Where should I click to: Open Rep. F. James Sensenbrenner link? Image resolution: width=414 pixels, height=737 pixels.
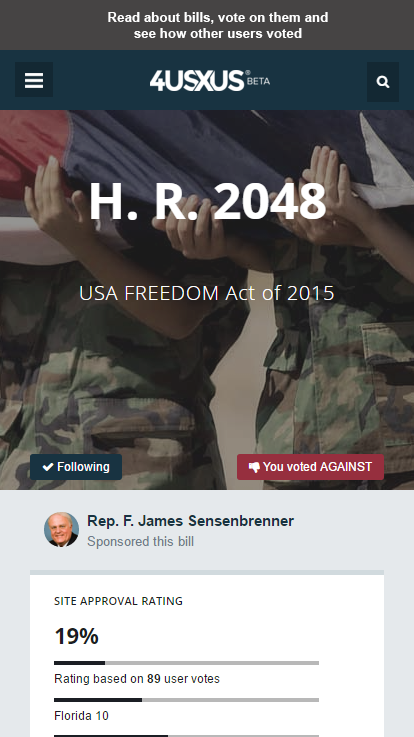tap(190, 521)
